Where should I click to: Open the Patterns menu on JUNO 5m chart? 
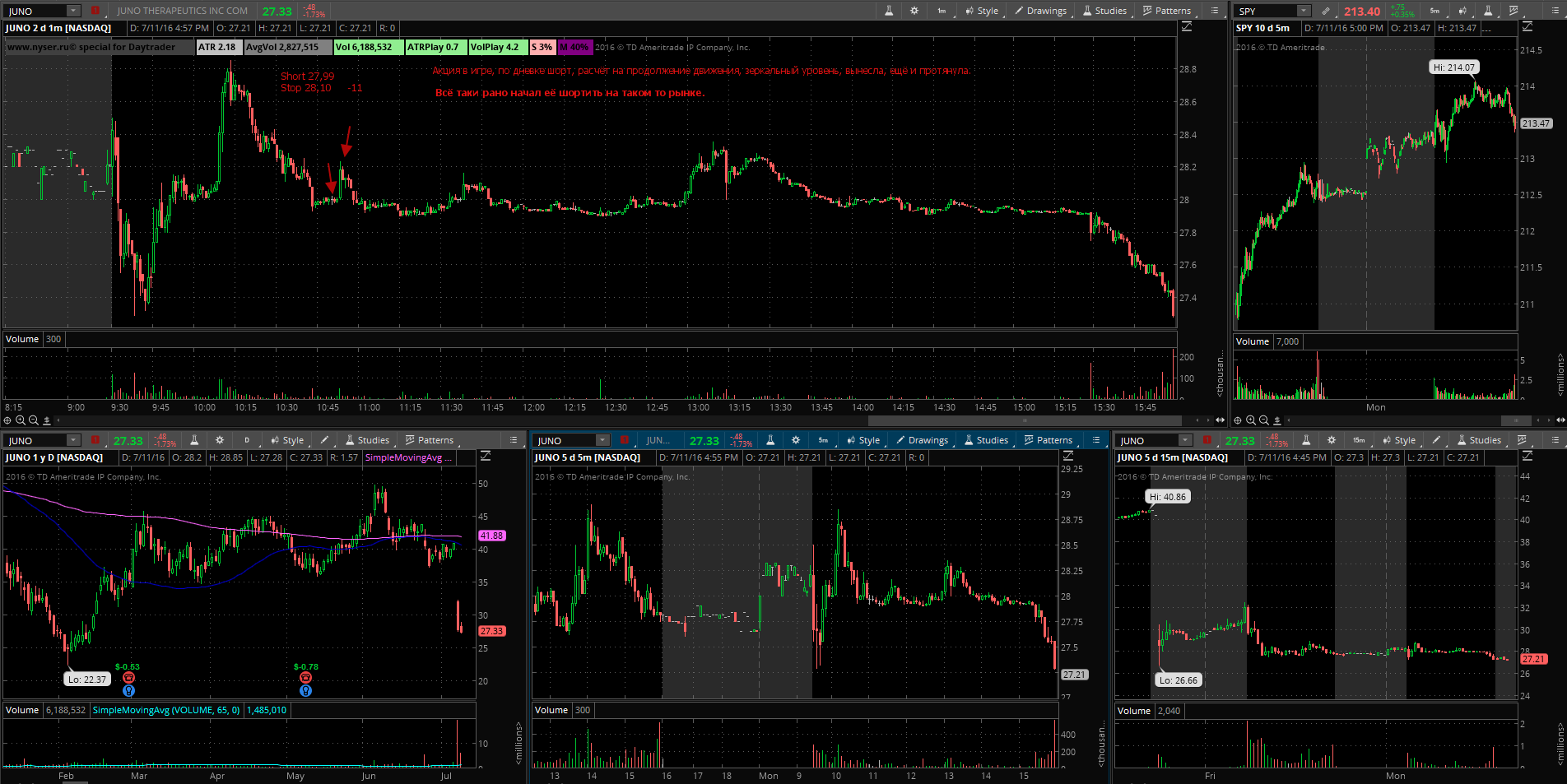(1049, 440)
